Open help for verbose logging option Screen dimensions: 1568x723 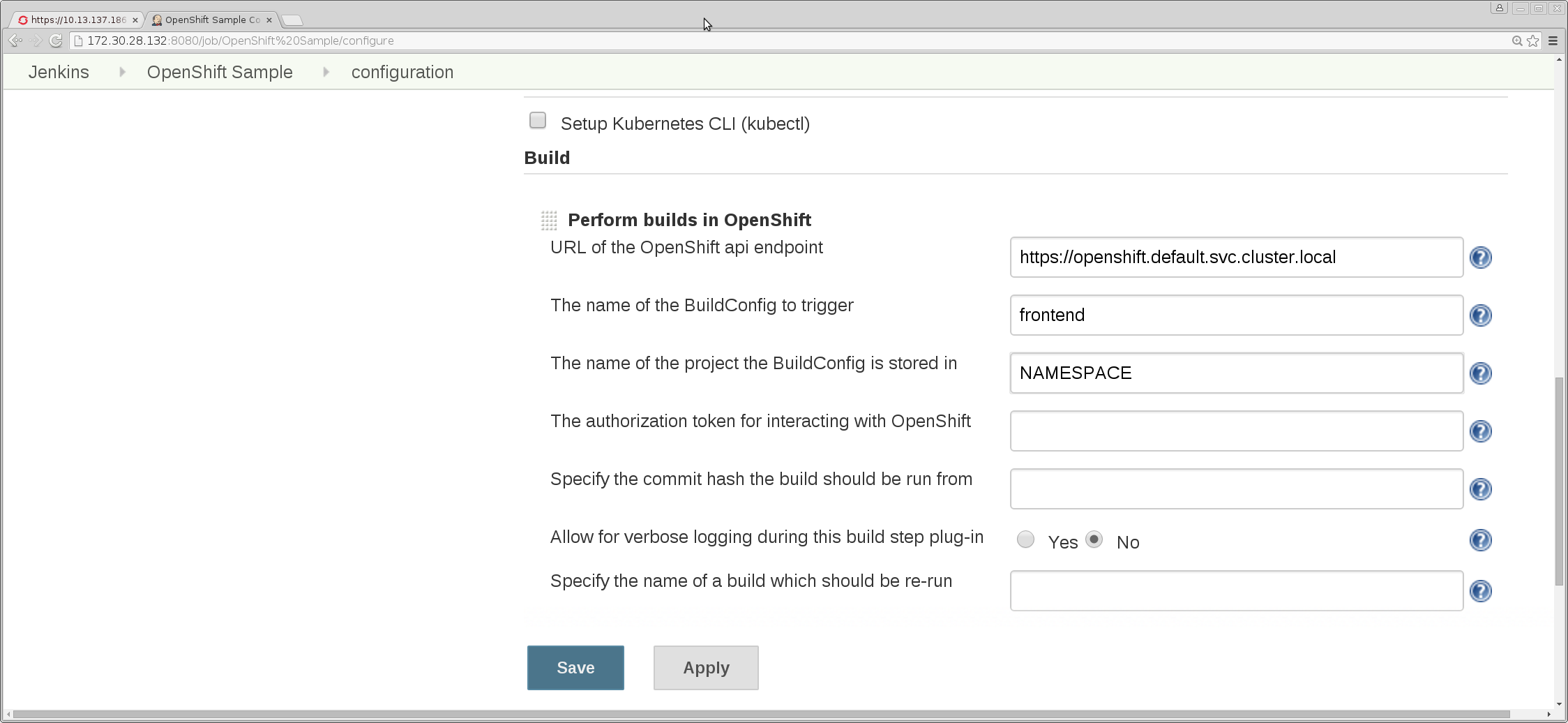pyautogui.click(x=1480, y=540)
